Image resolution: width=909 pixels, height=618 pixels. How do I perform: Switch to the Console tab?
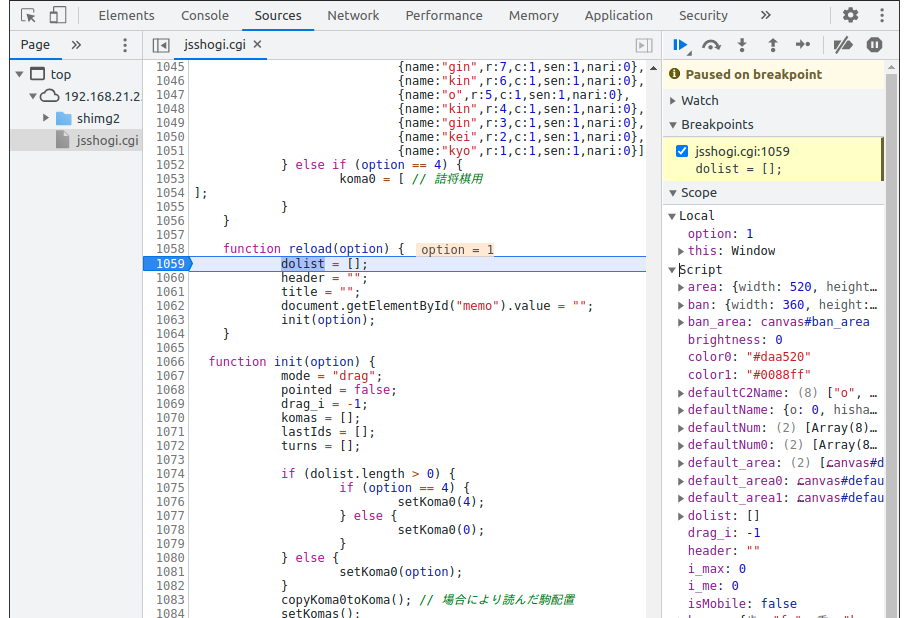coord(204,15)
